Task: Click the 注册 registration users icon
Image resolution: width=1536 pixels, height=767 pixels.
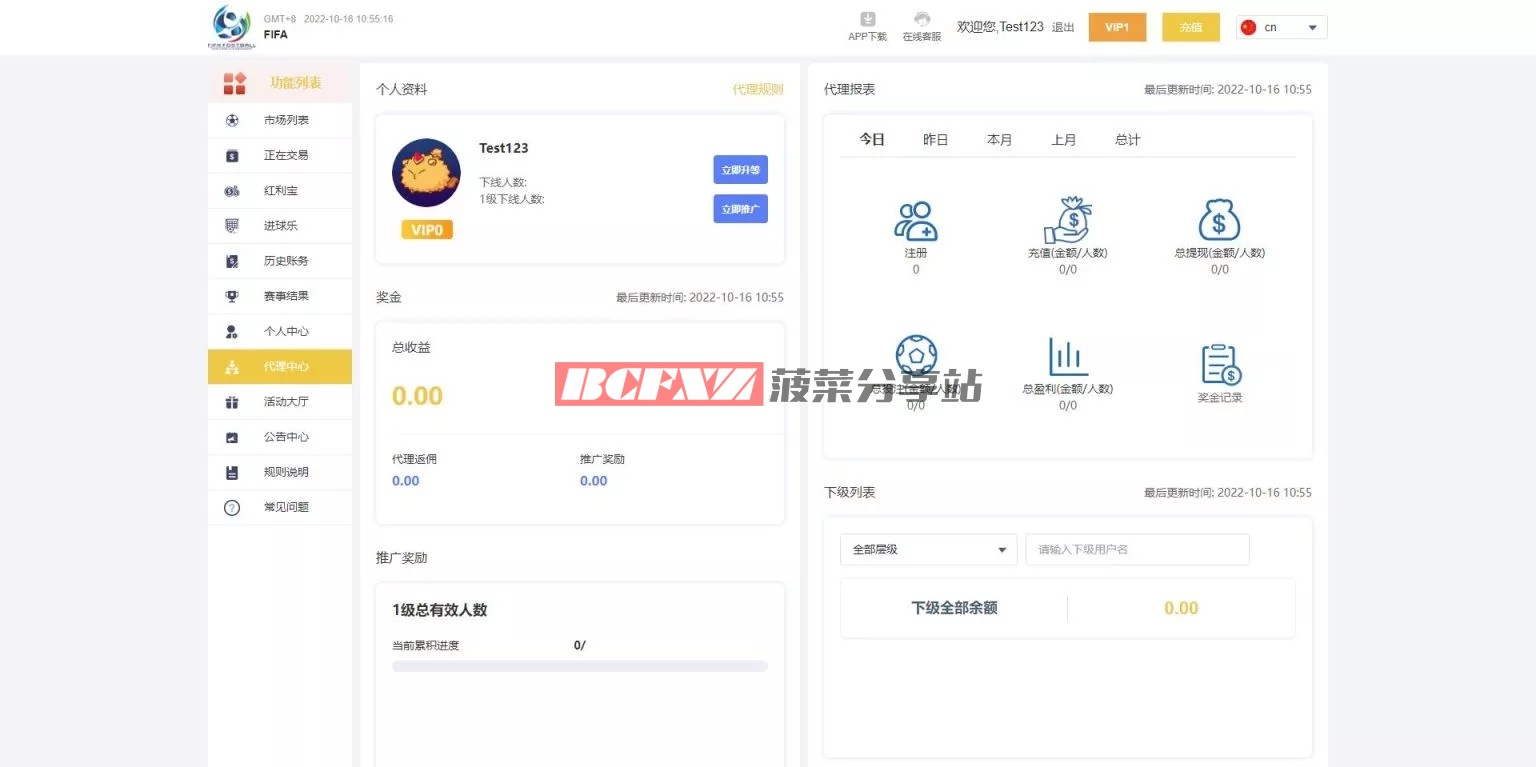Action: pos(915,221)
